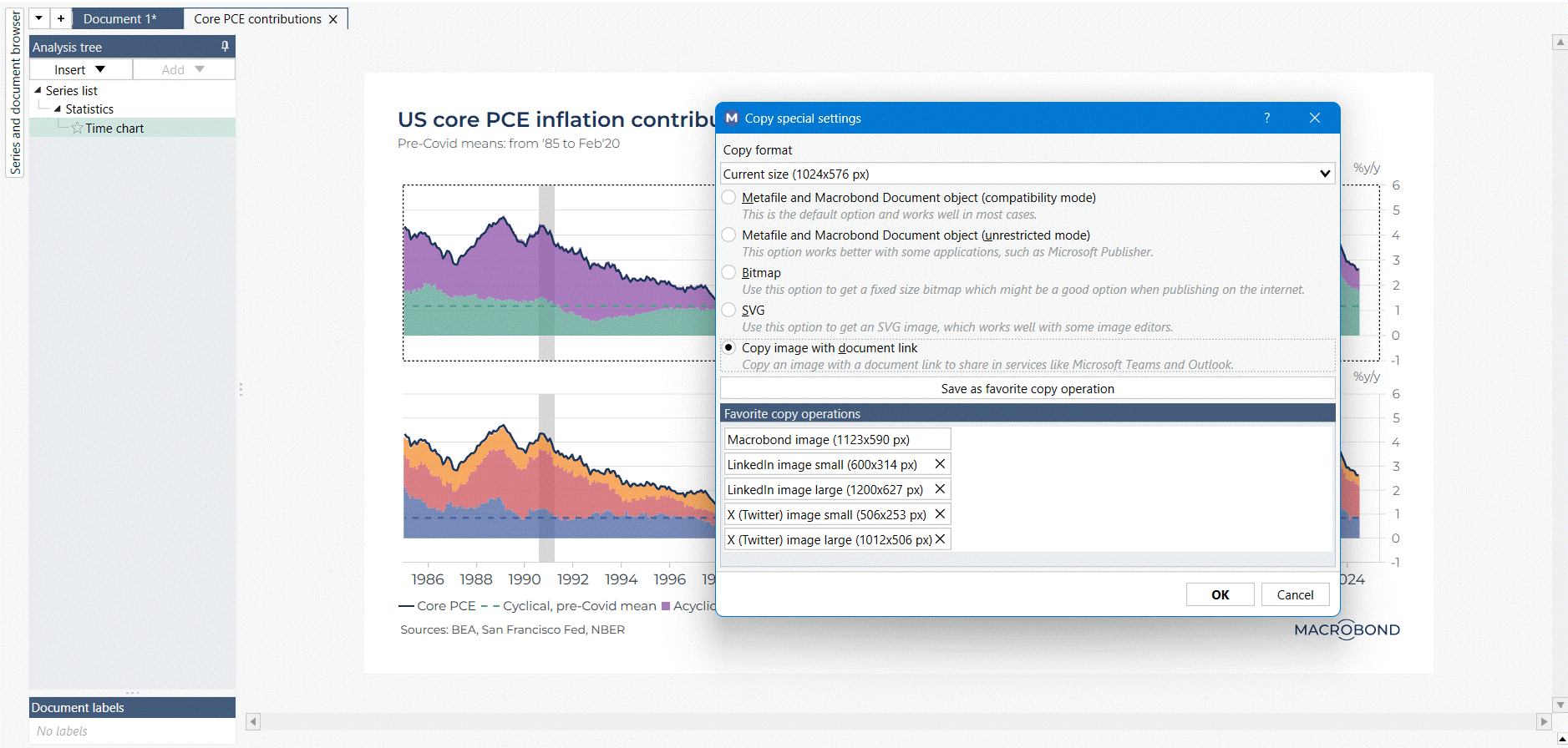Viewport: 1568px width, 748px height.
Task: Select LinkedIn image small favorite
Action: [822, 465]
